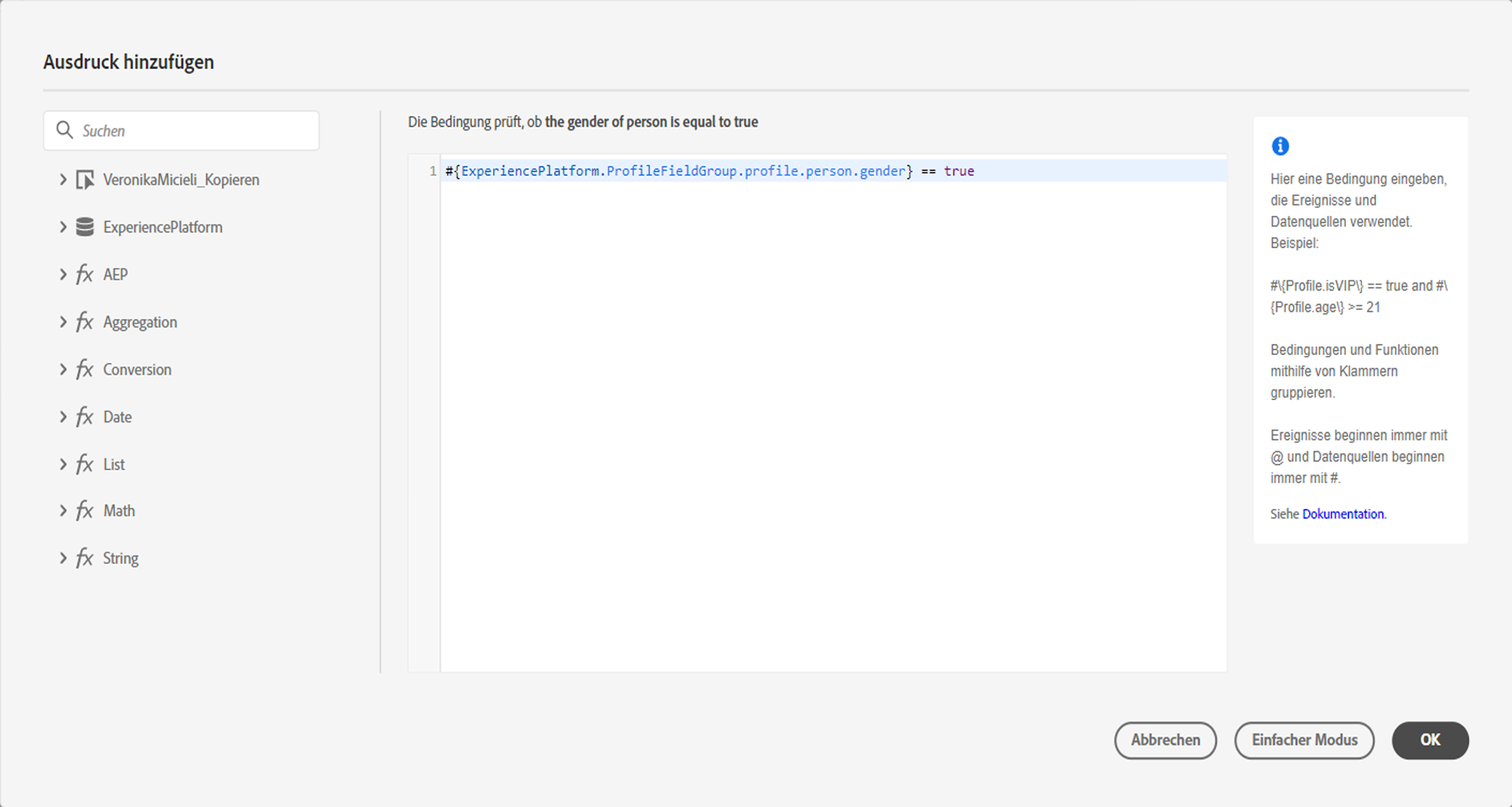Screen dimensions: 1512x807
Task: Click the ExperiencePlatform database icon
Action: tap(85, 227)
